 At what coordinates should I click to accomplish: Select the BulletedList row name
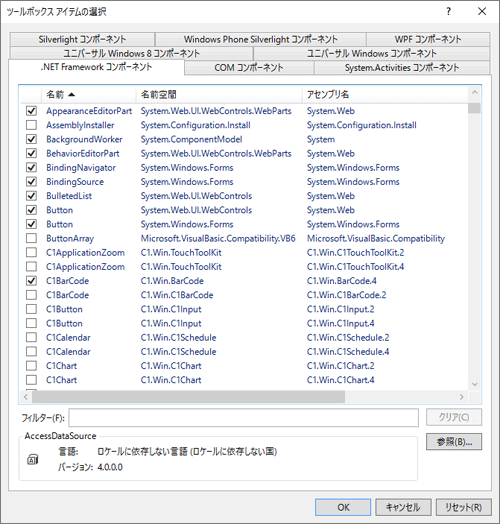(x=69, y=196)
